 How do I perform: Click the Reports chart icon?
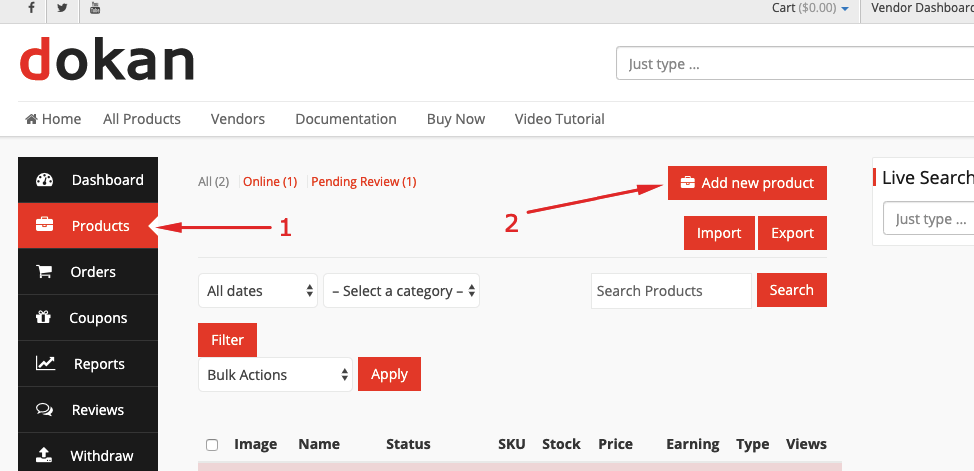coord(45,364)
